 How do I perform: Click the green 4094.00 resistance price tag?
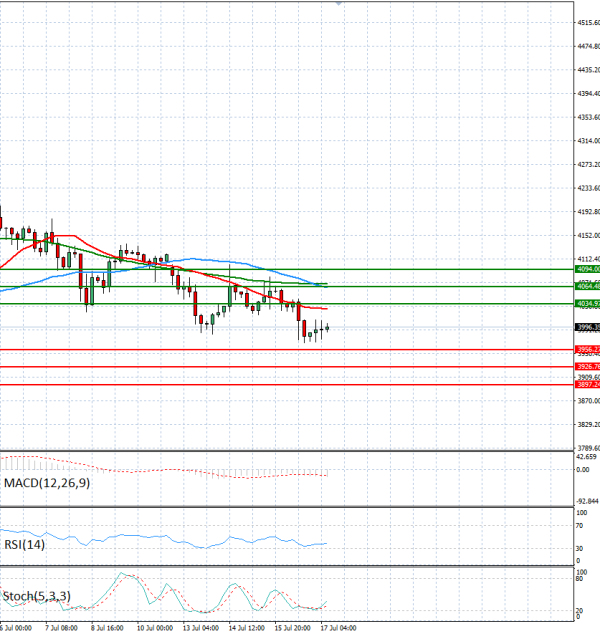coord(588,269)
